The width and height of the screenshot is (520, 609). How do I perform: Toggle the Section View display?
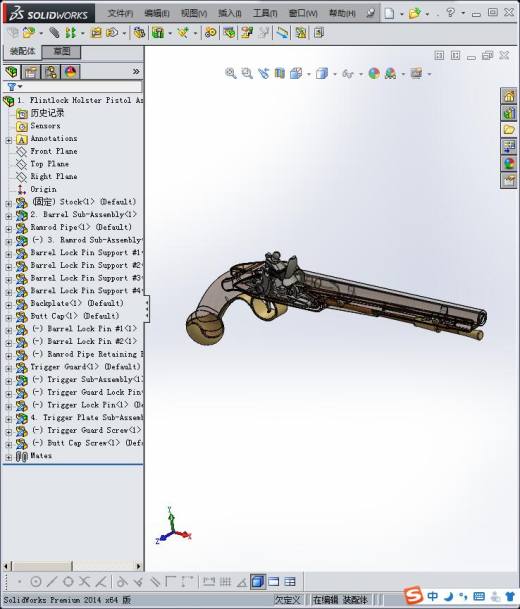(280, 73)
